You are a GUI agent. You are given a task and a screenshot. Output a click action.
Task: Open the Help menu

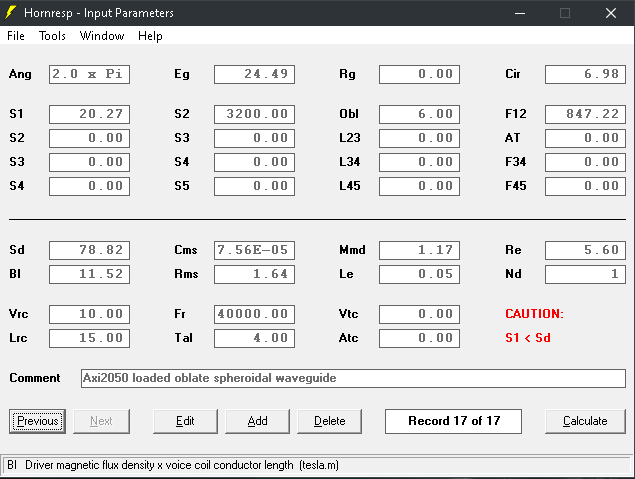click(x=150, y=36)
